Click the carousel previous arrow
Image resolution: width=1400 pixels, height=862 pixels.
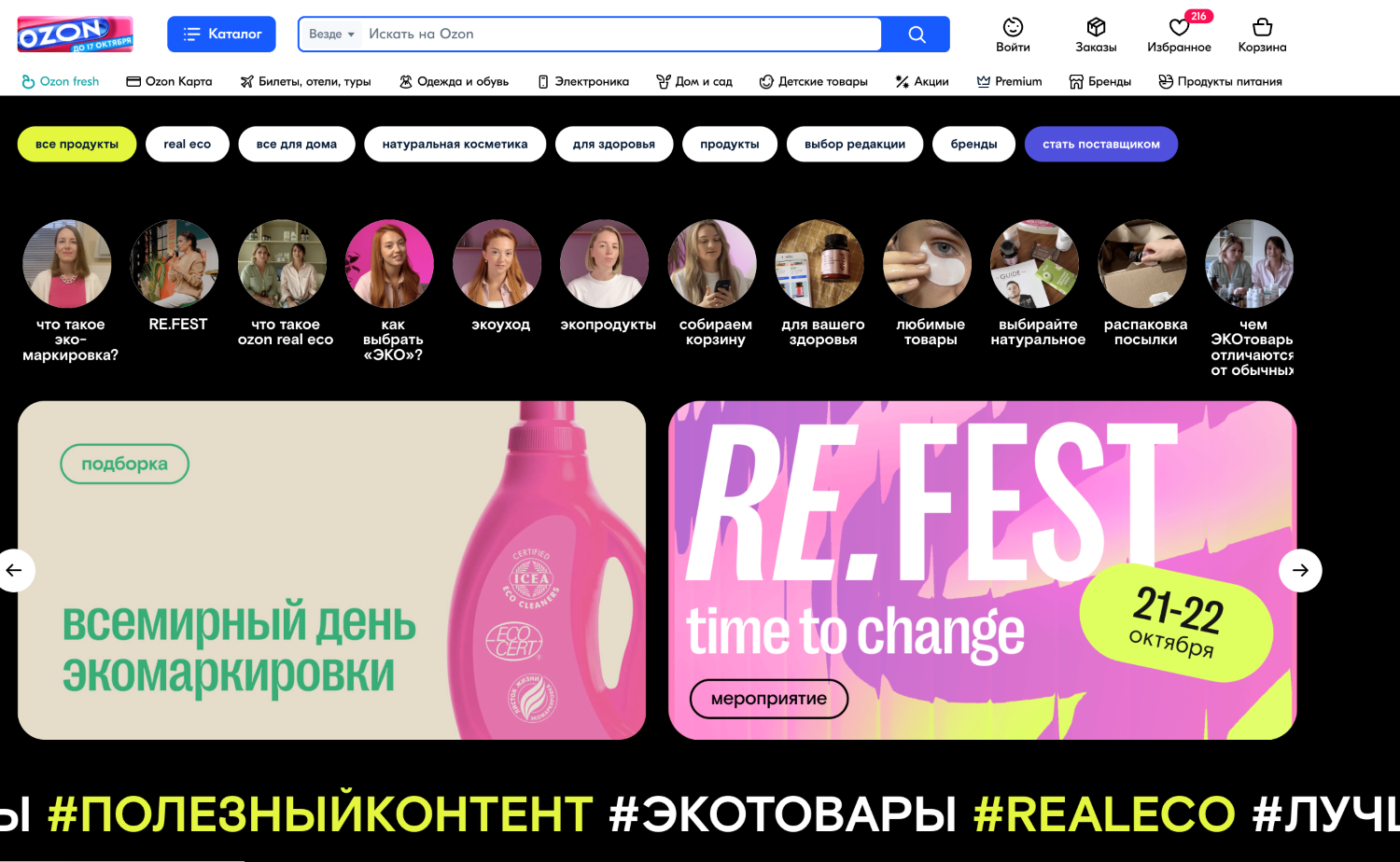(x=13, y=570)
